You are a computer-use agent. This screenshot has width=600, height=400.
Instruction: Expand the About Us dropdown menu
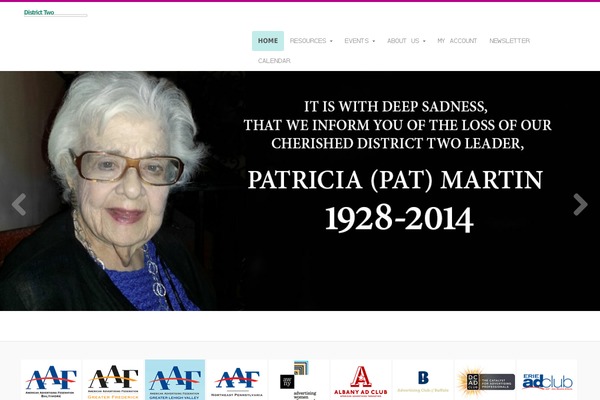(x=406, y=41)
